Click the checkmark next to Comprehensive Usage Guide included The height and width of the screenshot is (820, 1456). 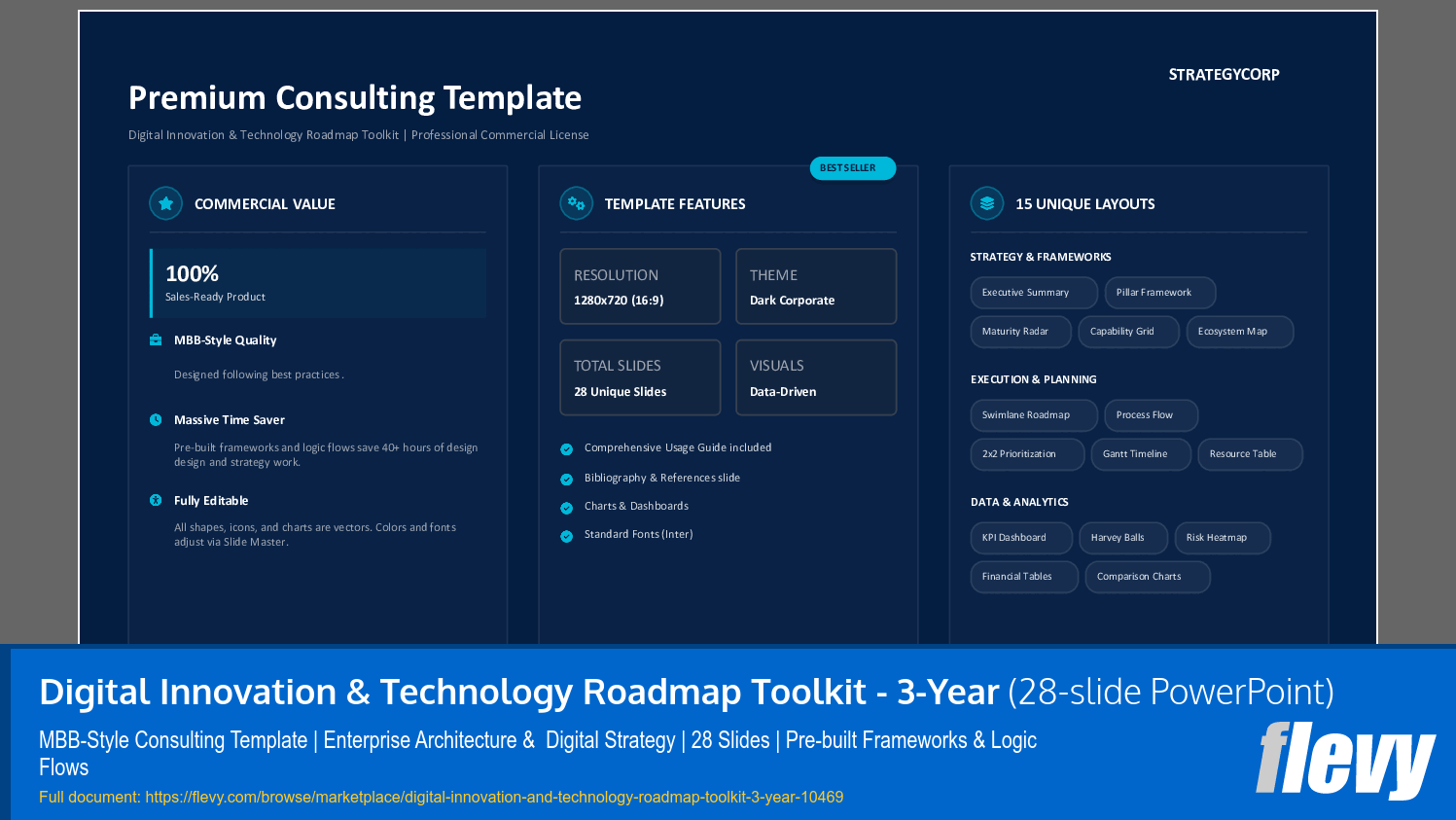pyautogui.click(x=567, y=448)
